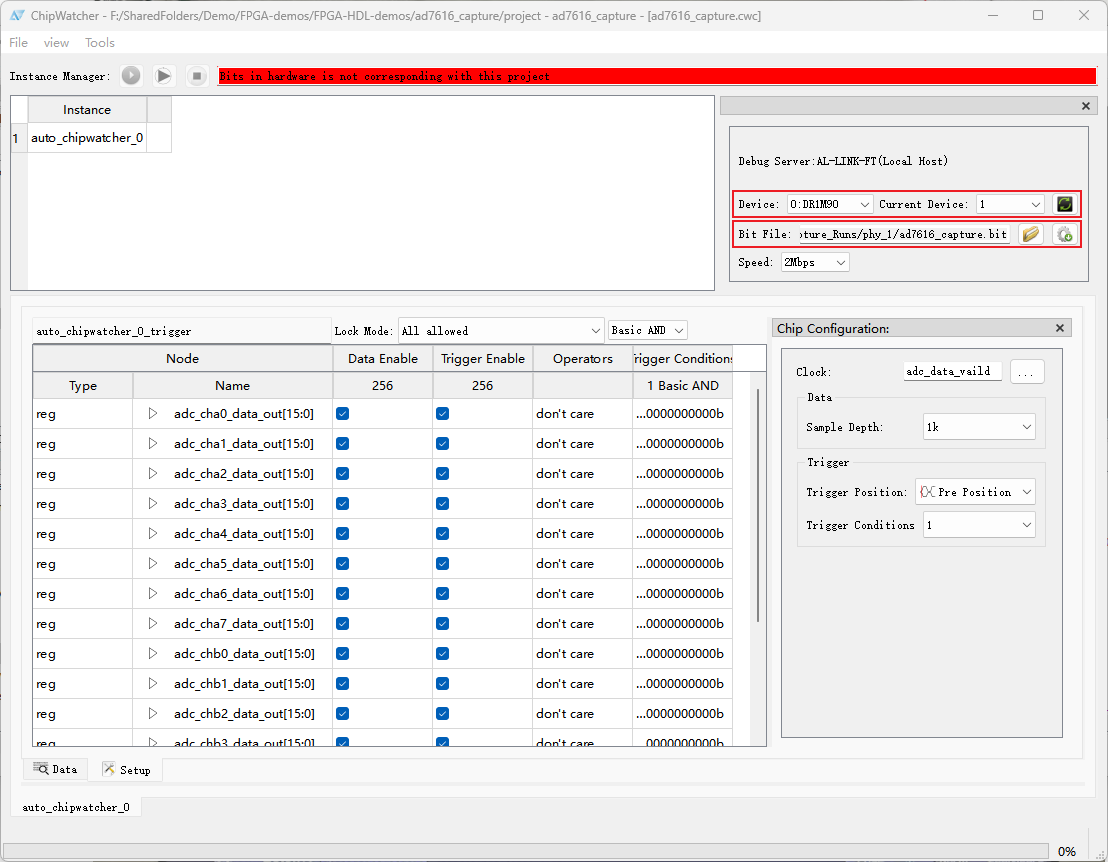
Task: Click the Bit File path field
Action: tap(904, 234)
